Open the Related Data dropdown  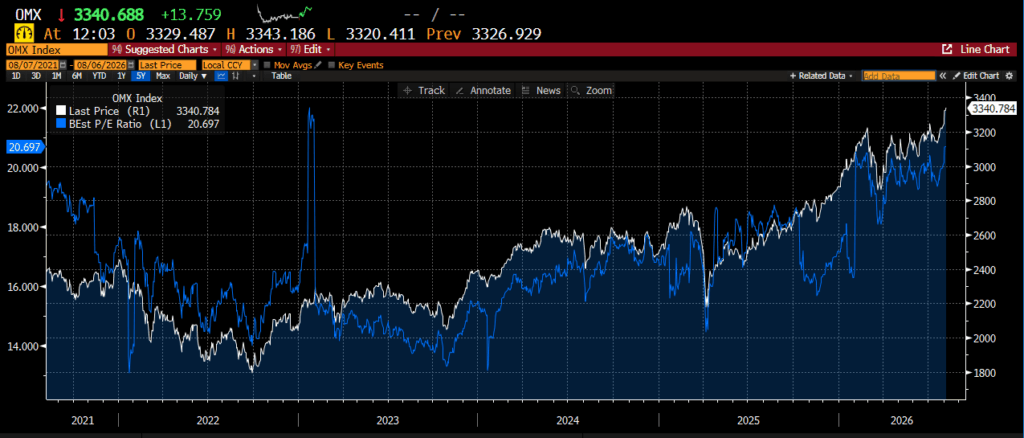821,76
